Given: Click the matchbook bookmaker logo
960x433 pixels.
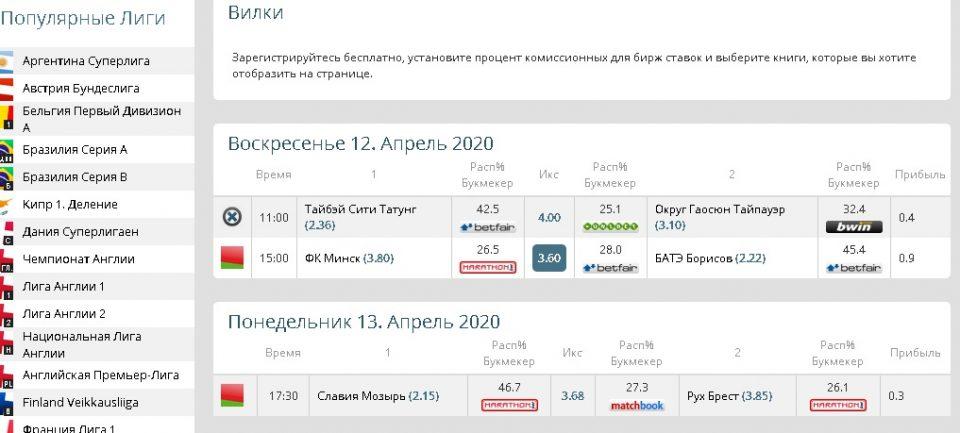Looking at the screenshot, I should 637,406.
